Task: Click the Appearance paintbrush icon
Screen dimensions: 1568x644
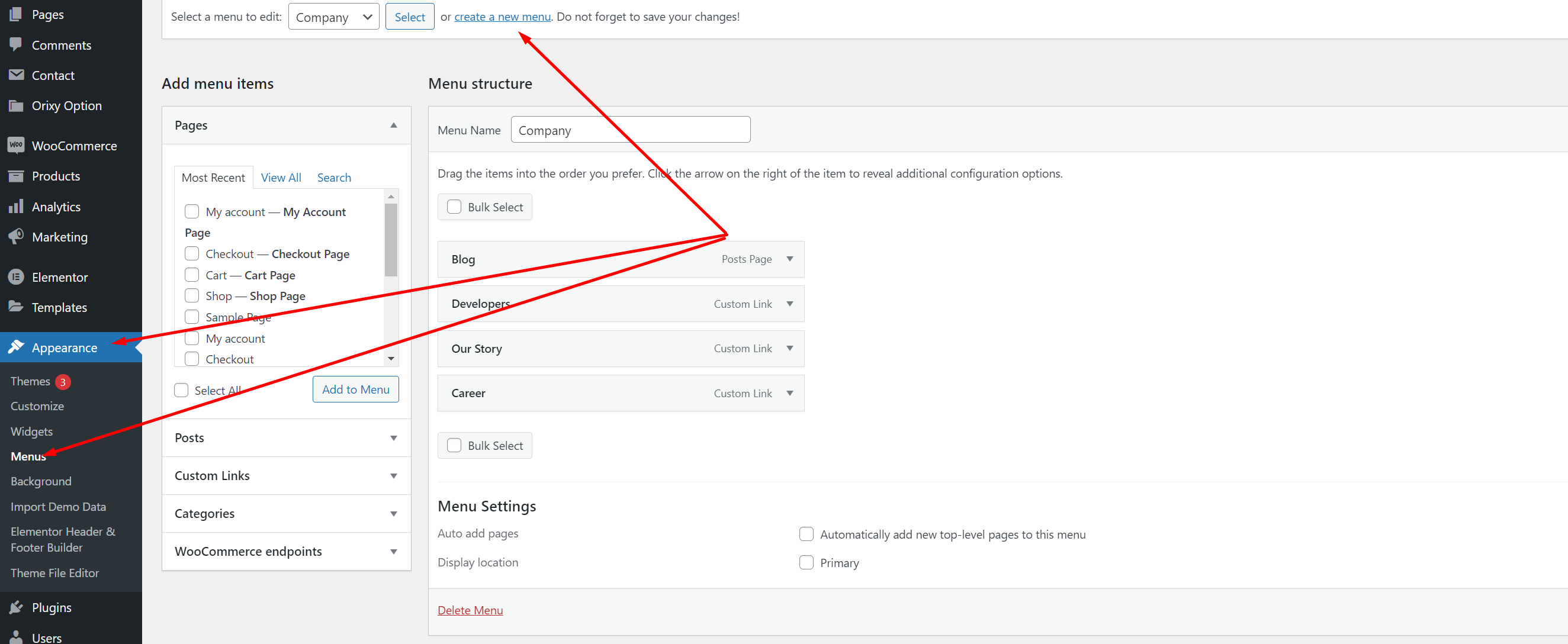Action: pyautogui.click(x=17, y=347)
